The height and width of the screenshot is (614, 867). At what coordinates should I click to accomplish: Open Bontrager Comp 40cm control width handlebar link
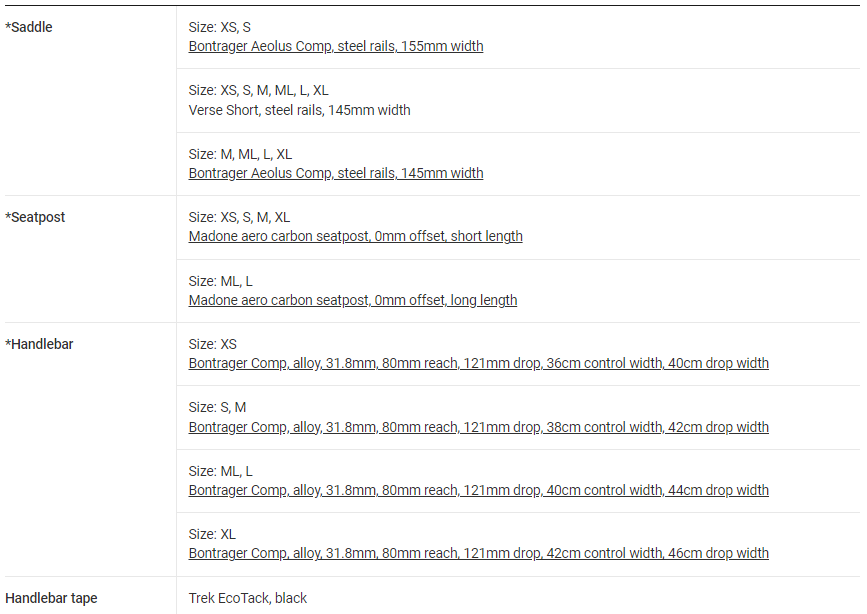click(478, 490)
